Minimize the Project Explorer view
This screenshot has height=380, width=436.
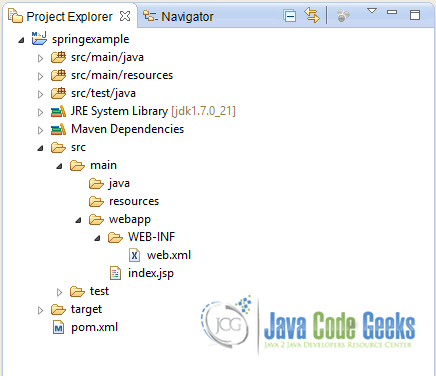pyautogui.click(x=392, y=12)
